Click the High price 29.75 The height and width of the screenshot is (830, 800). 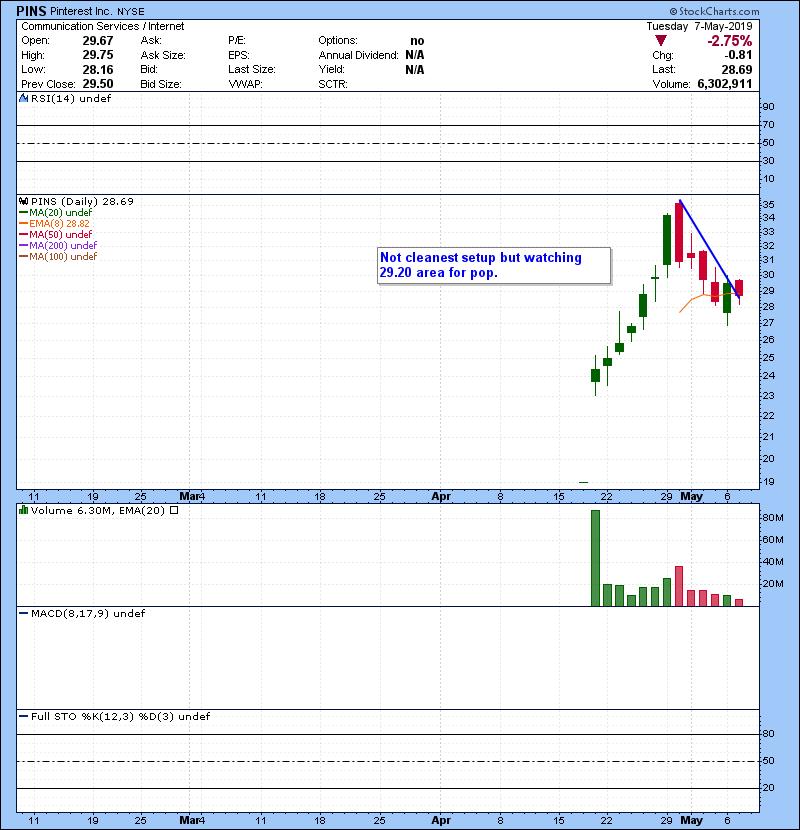(x=97, y=55)
